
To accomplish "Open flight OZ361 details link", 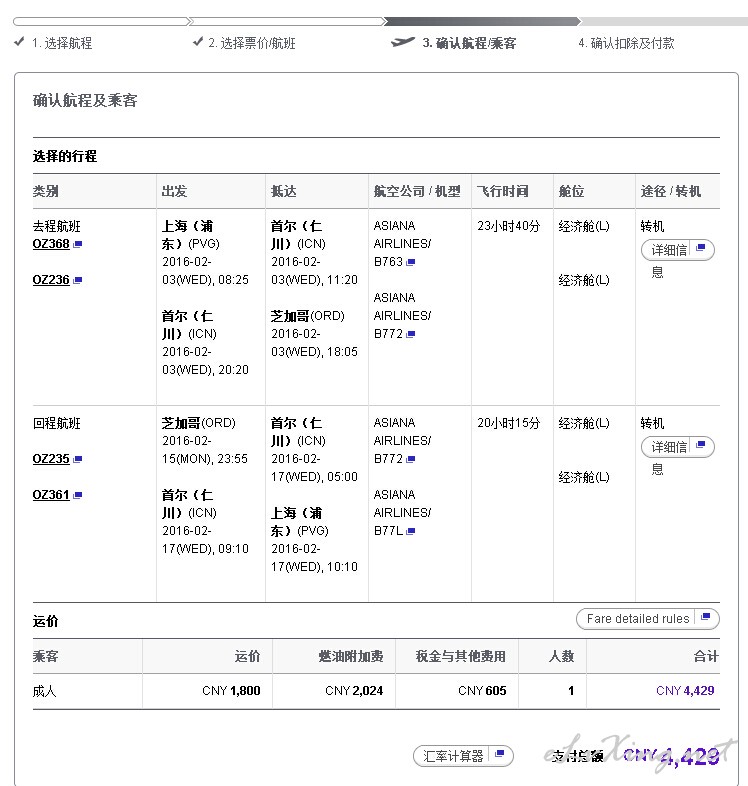I will click(51, 495).
